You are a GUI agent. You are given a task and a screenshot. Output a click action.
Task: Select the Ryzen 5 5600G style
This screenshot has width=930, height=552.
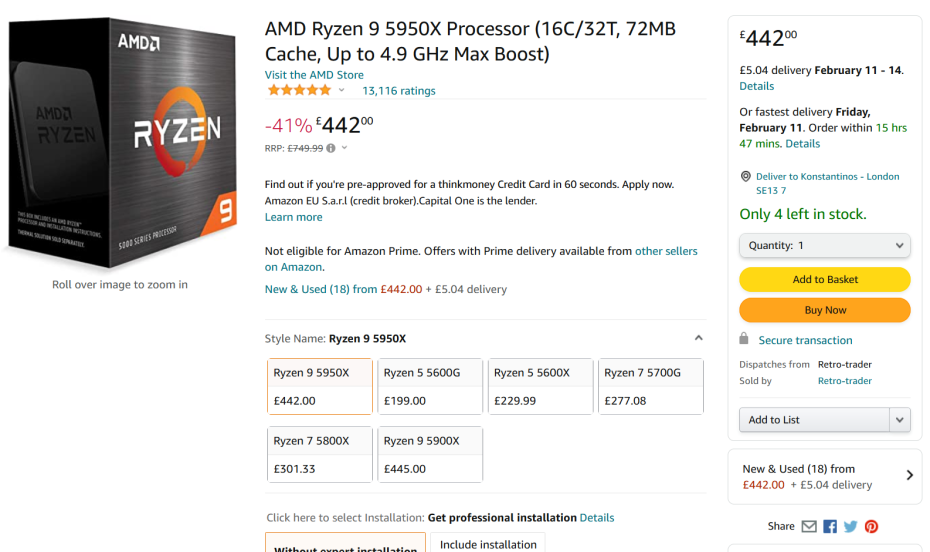tap(430, 386)
